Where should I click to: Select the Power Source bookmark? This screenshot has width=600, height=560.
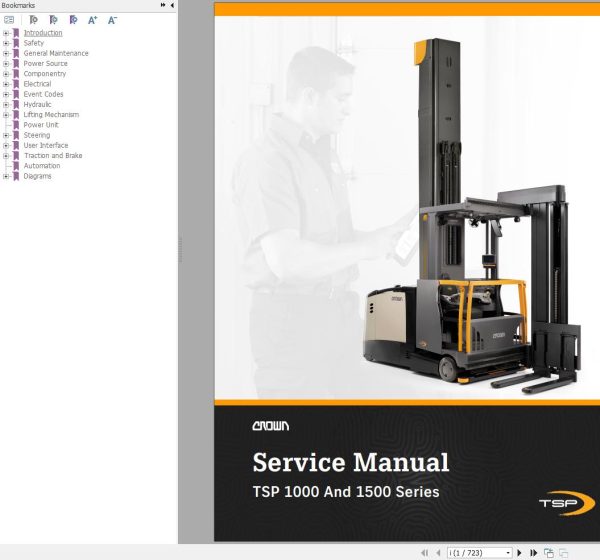click(x=46, y=64)
